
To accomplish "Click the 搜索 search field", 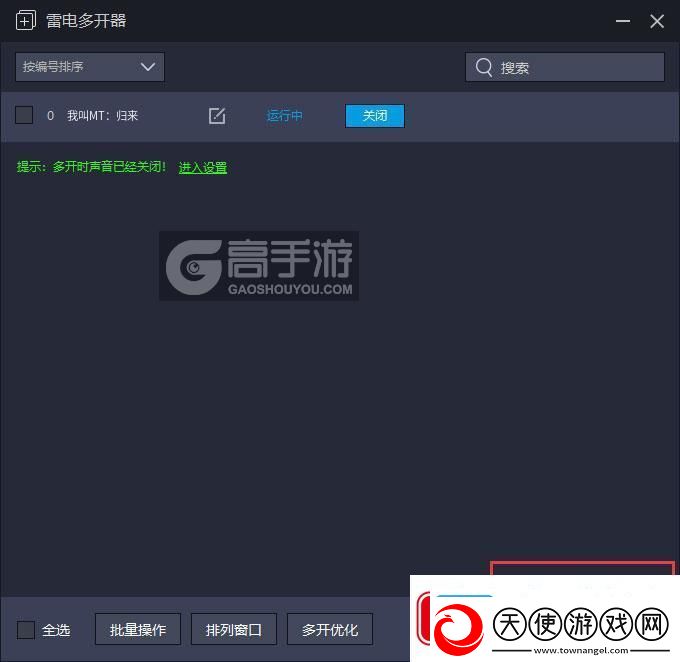I will pyautogui.click(x=565, y=67).
